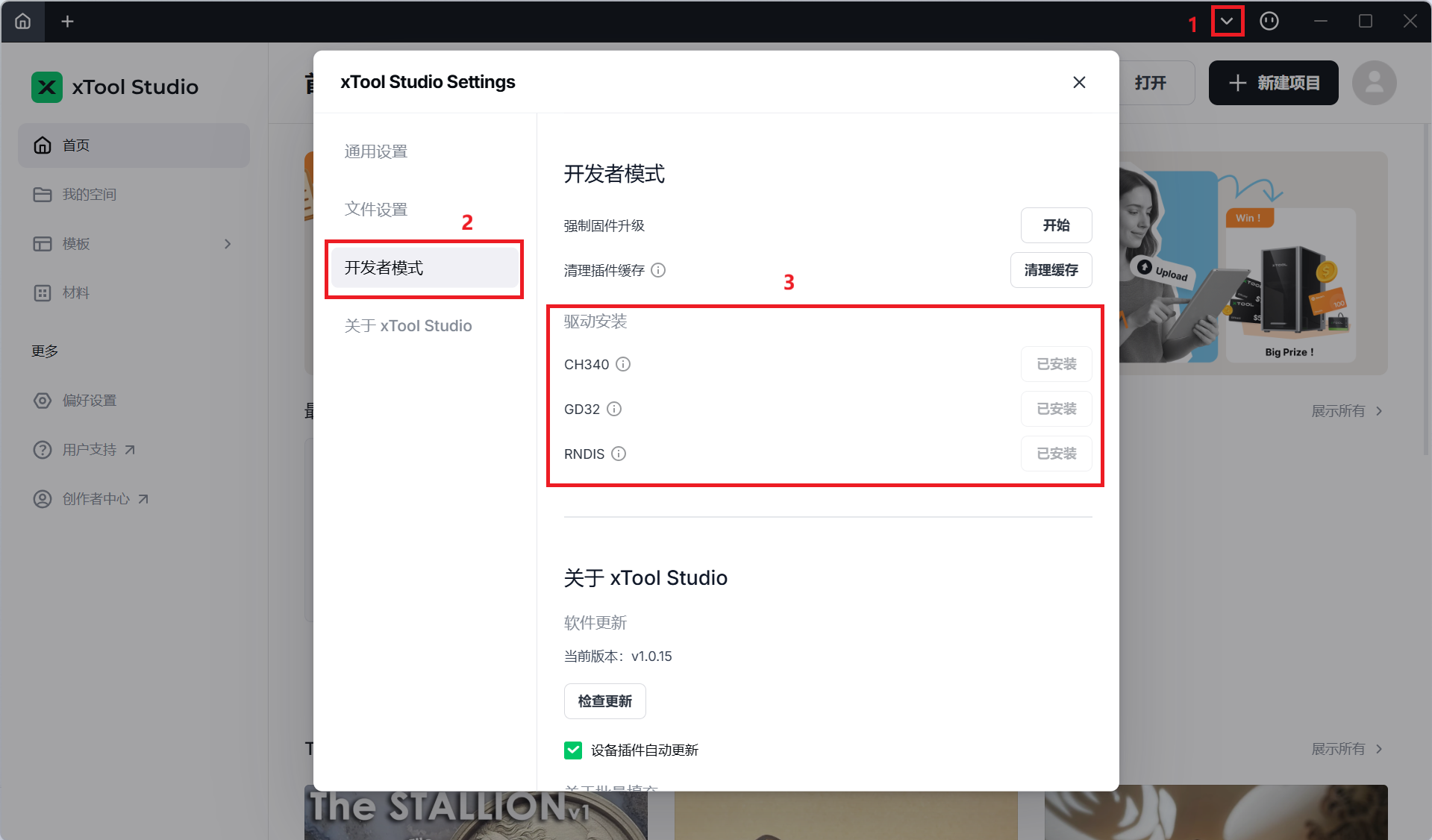Screen dimensions: 1432x840
Task: Click the info icon beside 清理插件缓存
Action: 658,270
